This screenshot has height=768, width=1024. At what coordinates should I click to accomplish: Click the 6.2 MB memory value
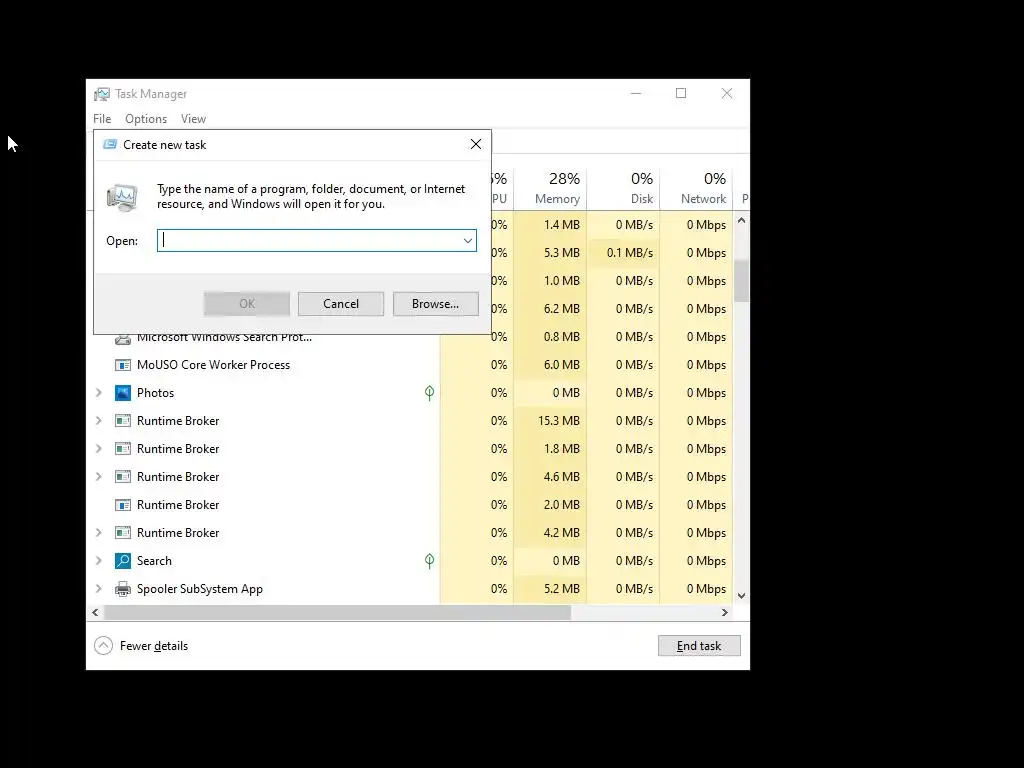click(562, 309)
